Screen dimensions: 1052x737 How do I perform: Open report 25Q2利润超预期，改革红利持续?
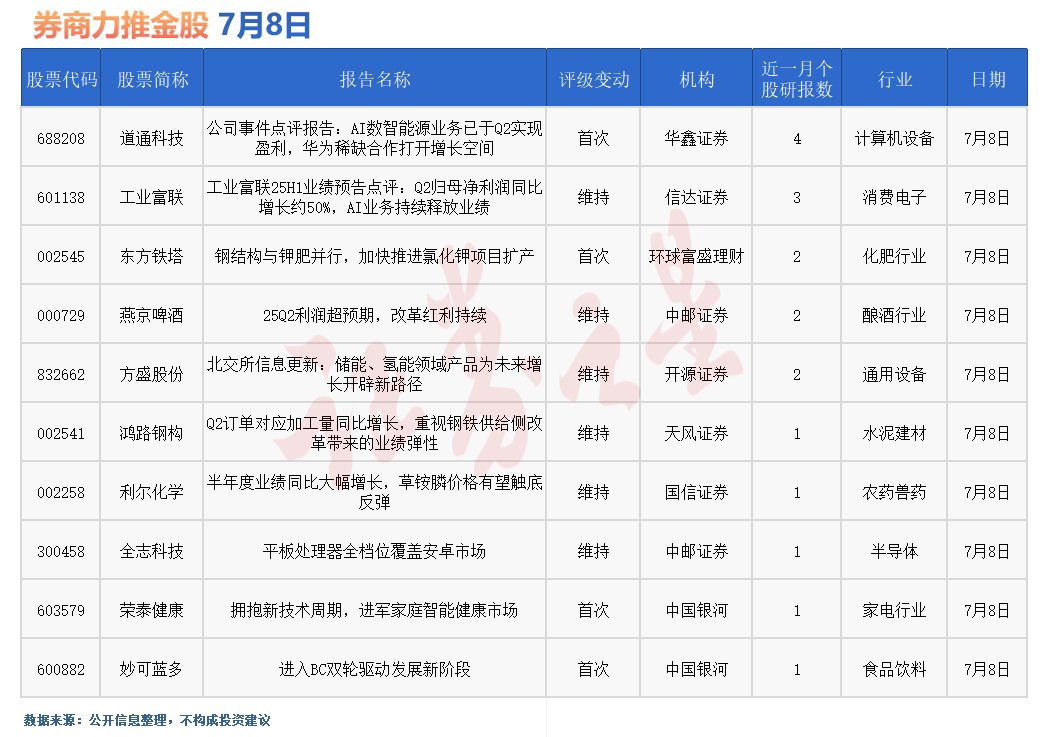(x=374, y=315)
